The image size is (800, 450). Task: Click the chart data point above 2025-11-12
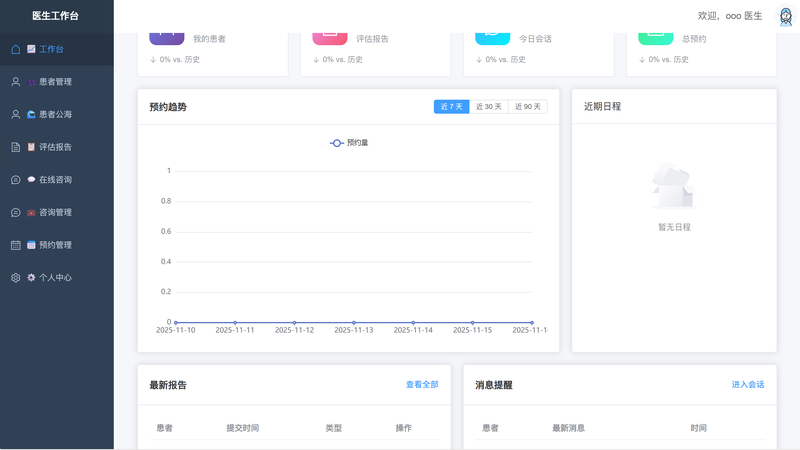[294, 322]
